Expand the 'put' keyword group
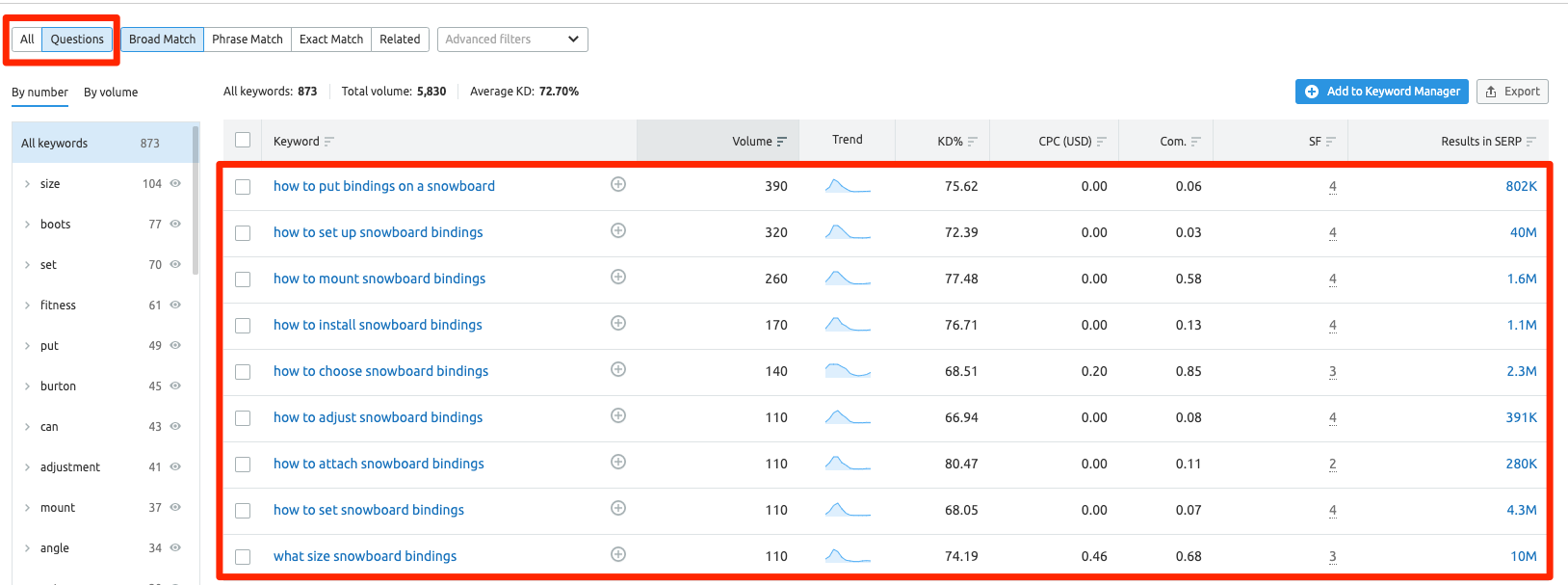This screenshot has height=585, width=1568. 27,346
